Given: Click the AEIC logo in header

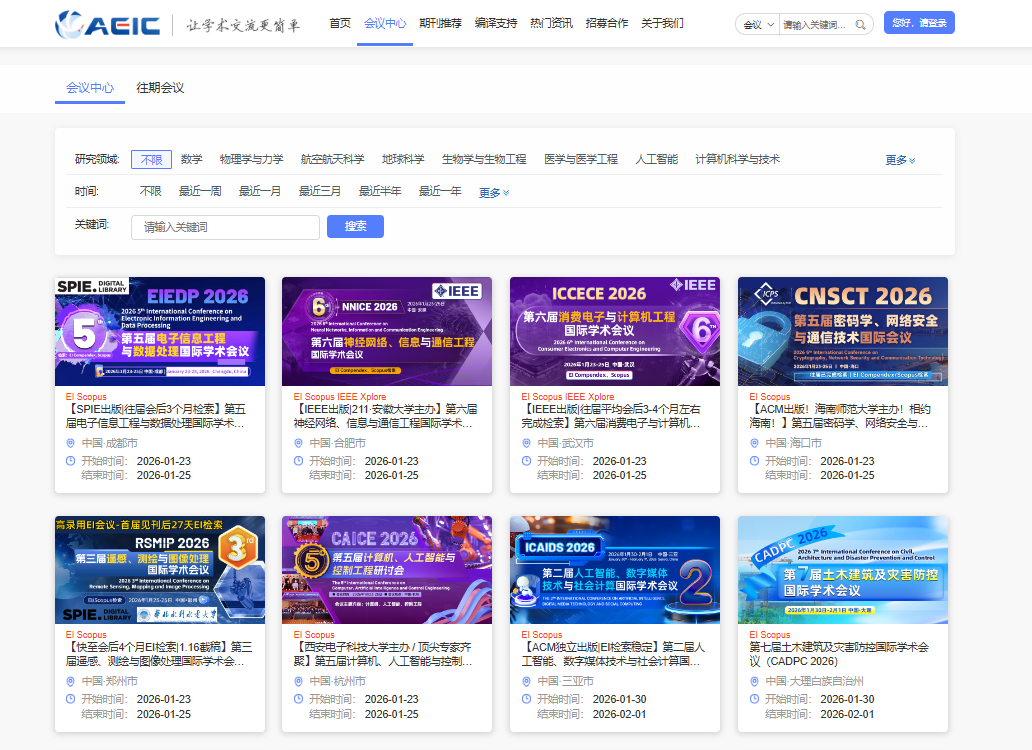Looking at the screenshot, I should [106, 24].
